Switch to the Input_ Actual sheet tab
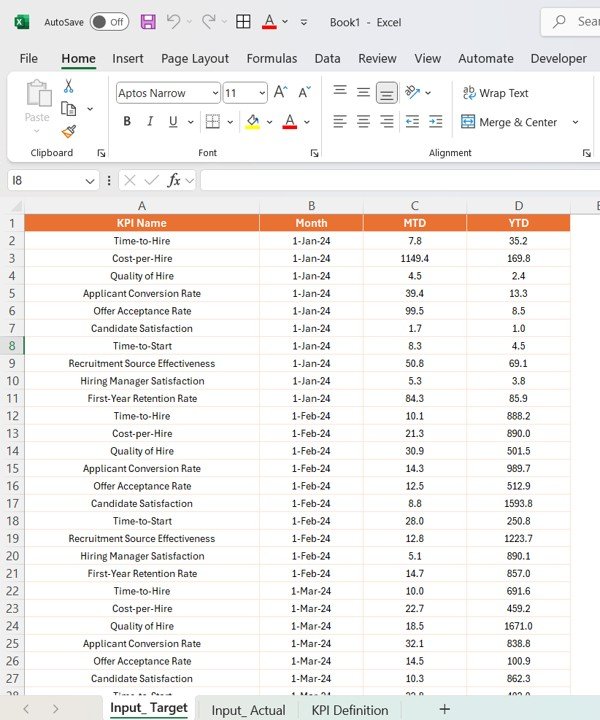The width and height of the screenshot is (600, 720). click(x=248, y=710)
